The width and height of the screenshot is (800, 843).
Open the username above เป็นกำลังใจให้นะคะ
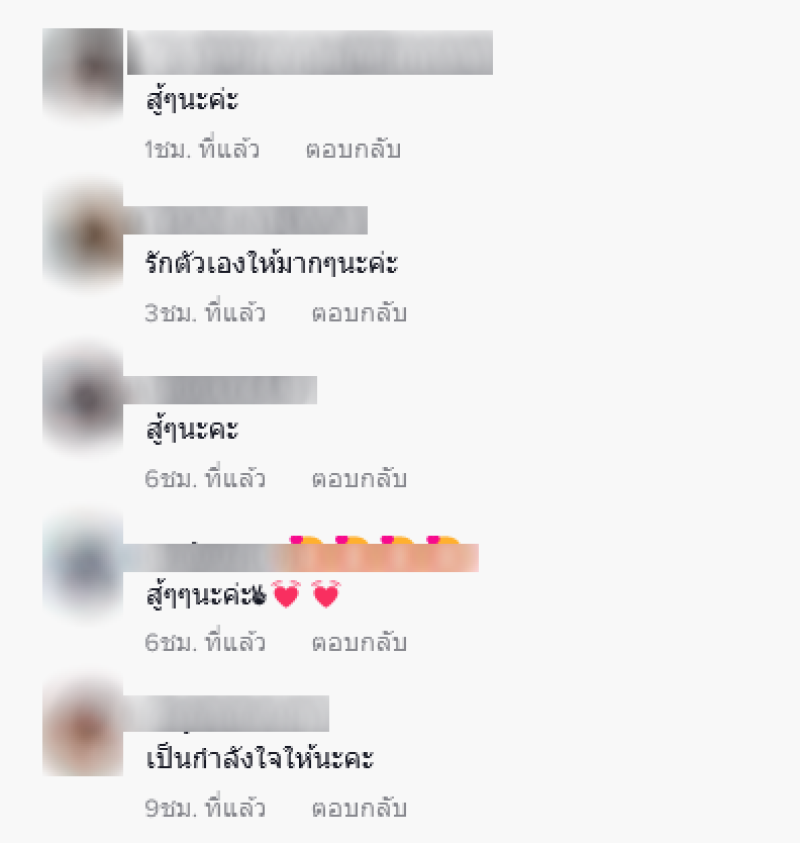(x=226, y=713)
